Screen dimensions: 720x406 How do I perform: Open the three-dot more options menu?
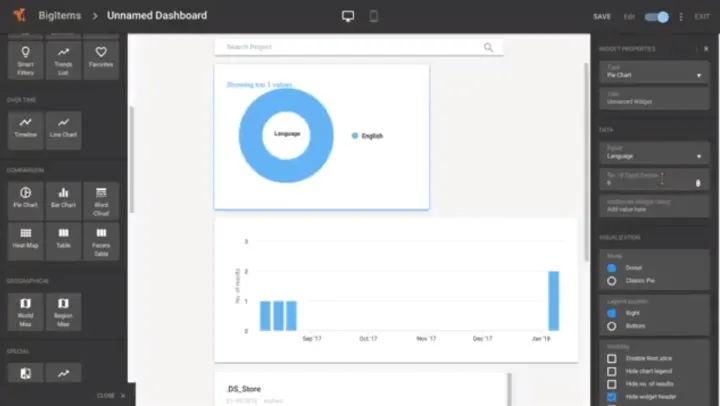pos(681,17)
